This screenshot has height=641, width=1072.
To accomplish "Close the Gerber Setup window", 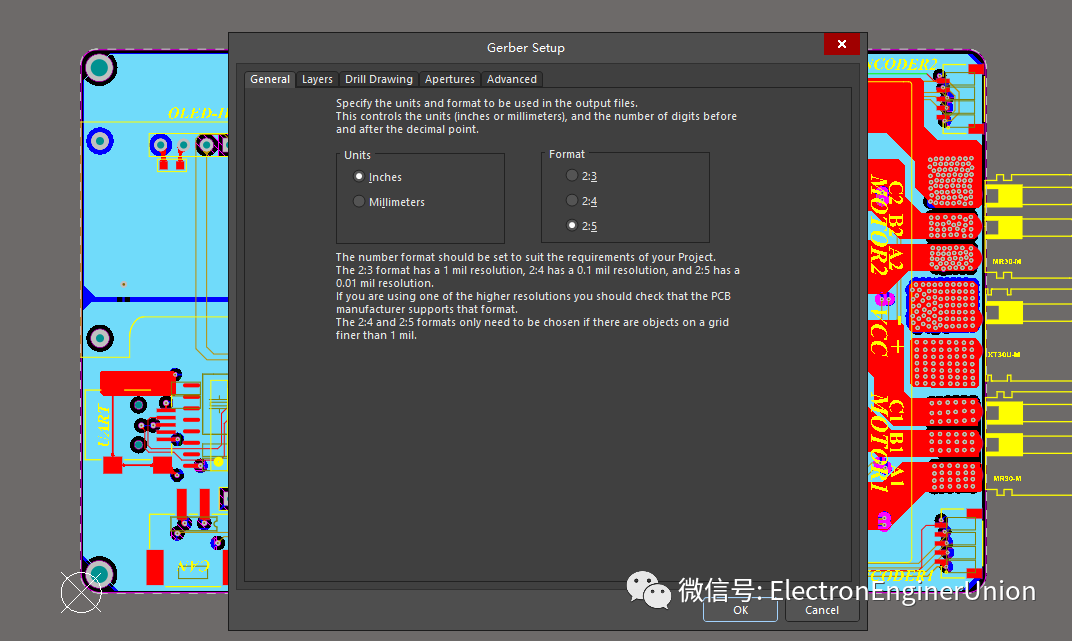I will coord(841,45).
